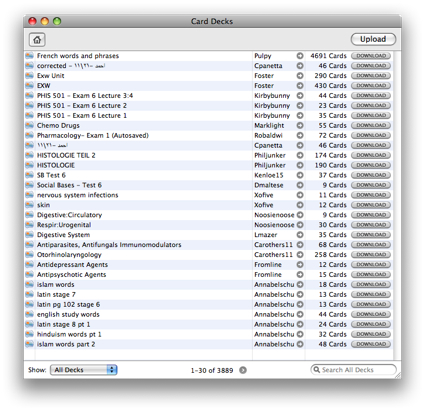The width and height of the screenshot is (425, 411).
Task: Click deck icon beside HISTOLOGIE TEIL 2
Action: coord(30,155)
